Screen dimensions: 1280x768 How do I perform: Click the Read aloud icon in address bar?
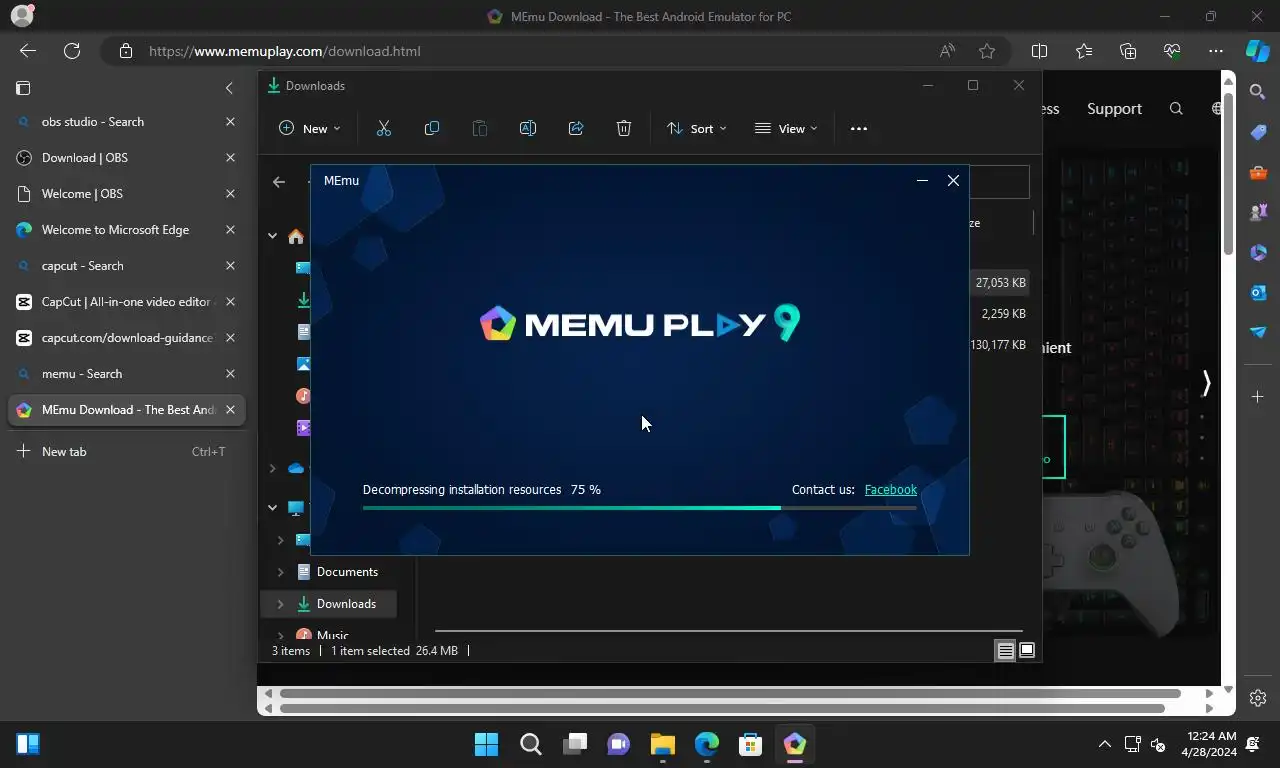click(946, 51)
